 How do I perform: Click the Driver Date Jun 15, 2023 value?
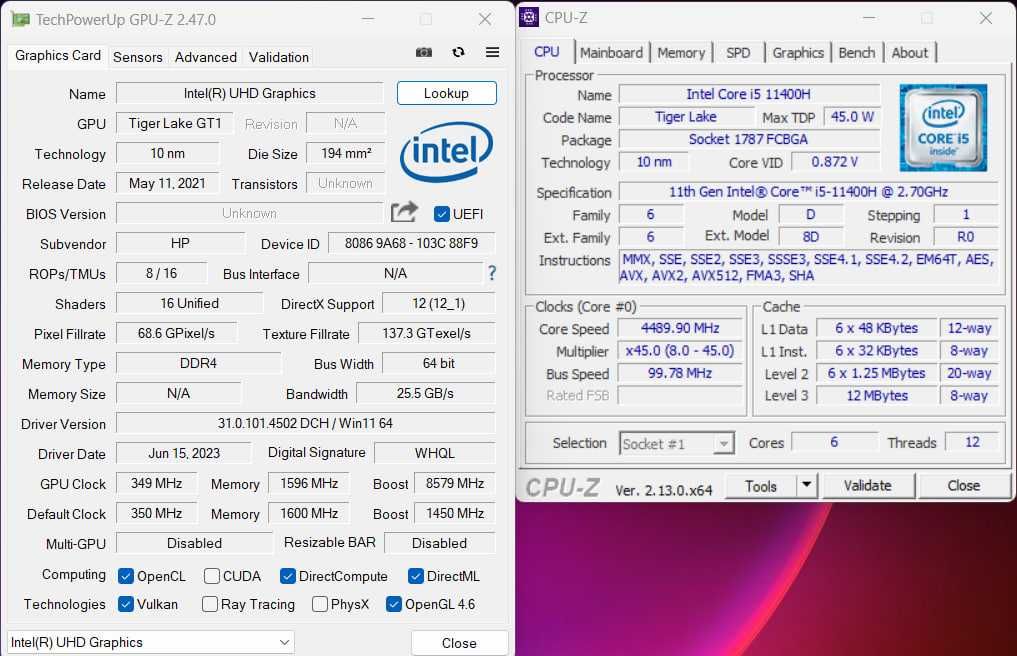tap(184, 454)
